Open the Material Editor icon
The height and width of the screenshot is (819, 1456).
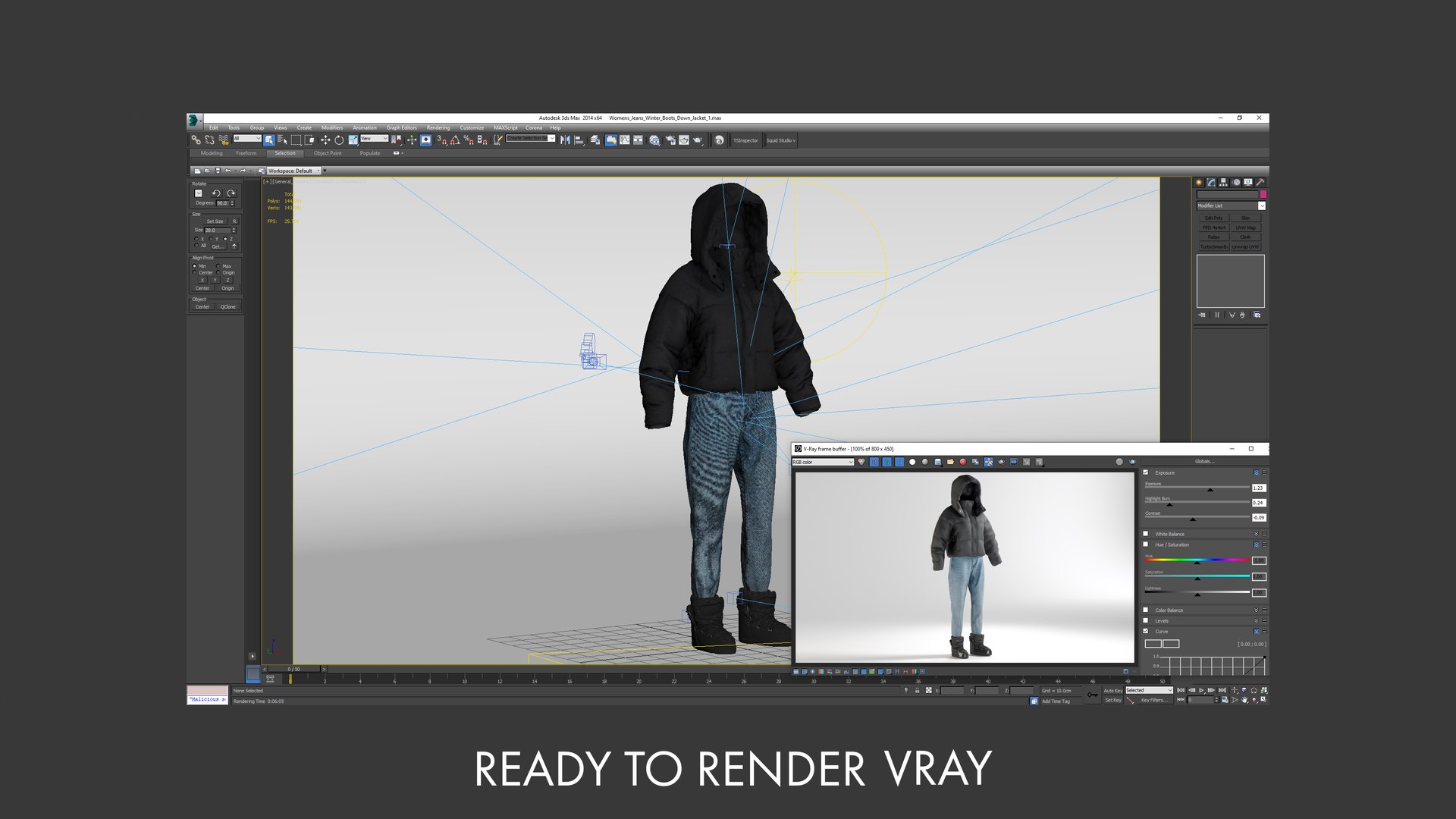tap(654, 140)
